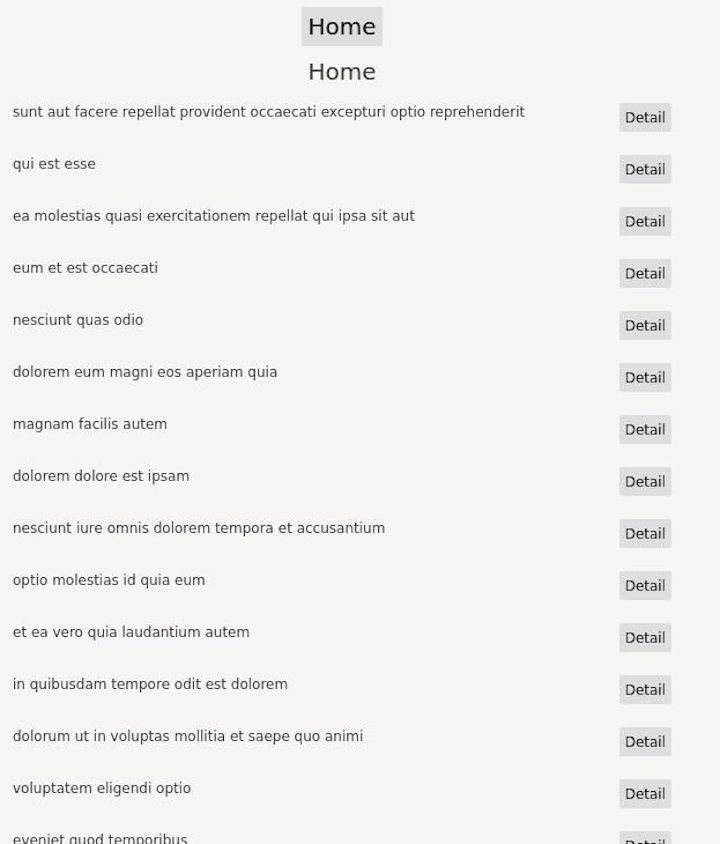Open Detail for "dolorum ut in voluptas mollitia"
This screenshot has height=844, width=720.
[644, 741]
